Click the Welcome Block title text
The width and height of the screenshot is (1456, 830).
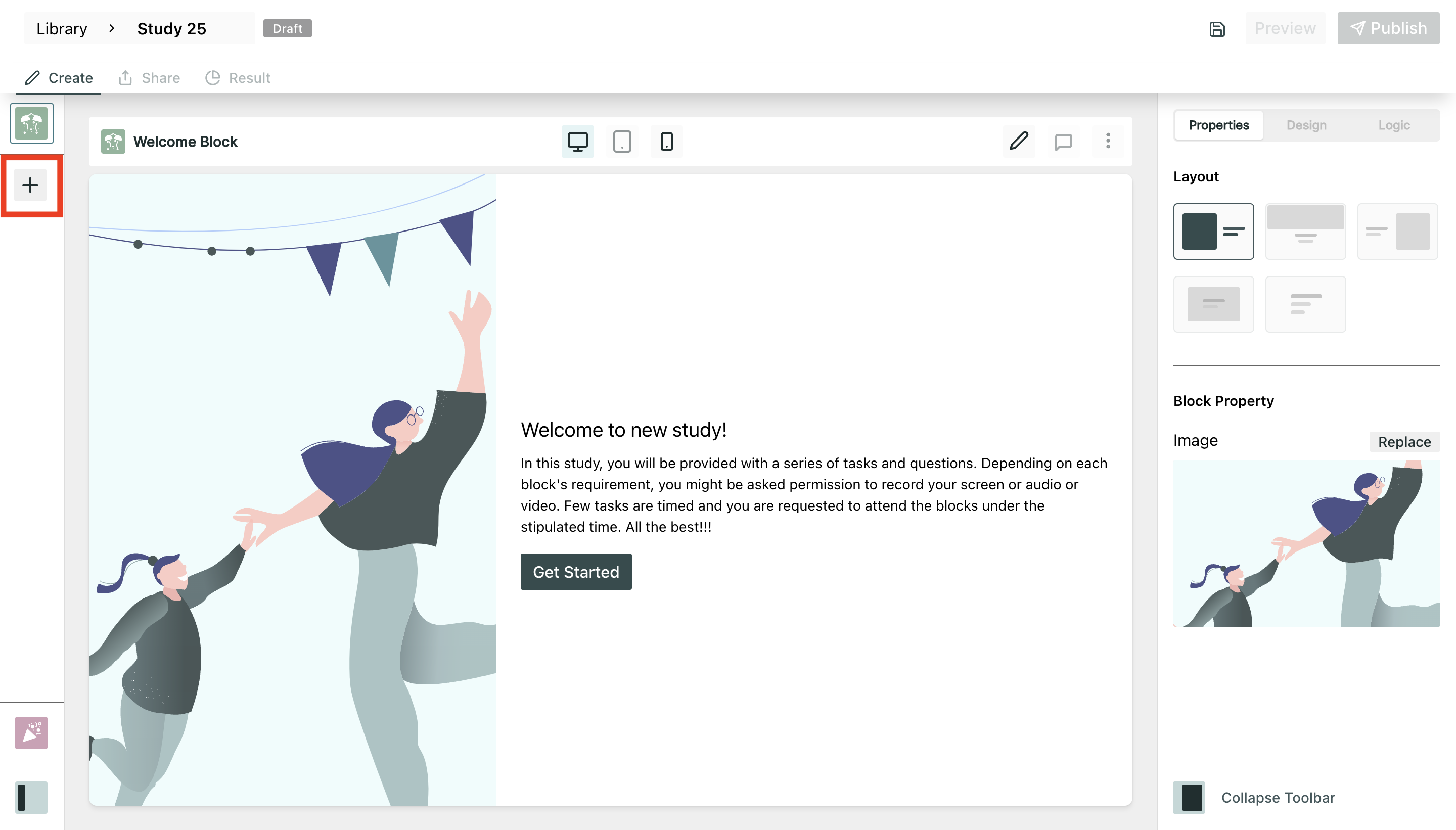(x=185, y=142)
